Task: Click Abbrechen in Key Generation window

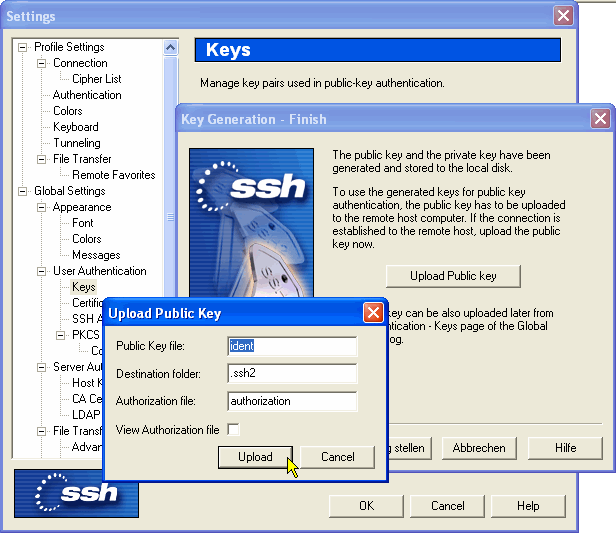Action: pos(479,448)
